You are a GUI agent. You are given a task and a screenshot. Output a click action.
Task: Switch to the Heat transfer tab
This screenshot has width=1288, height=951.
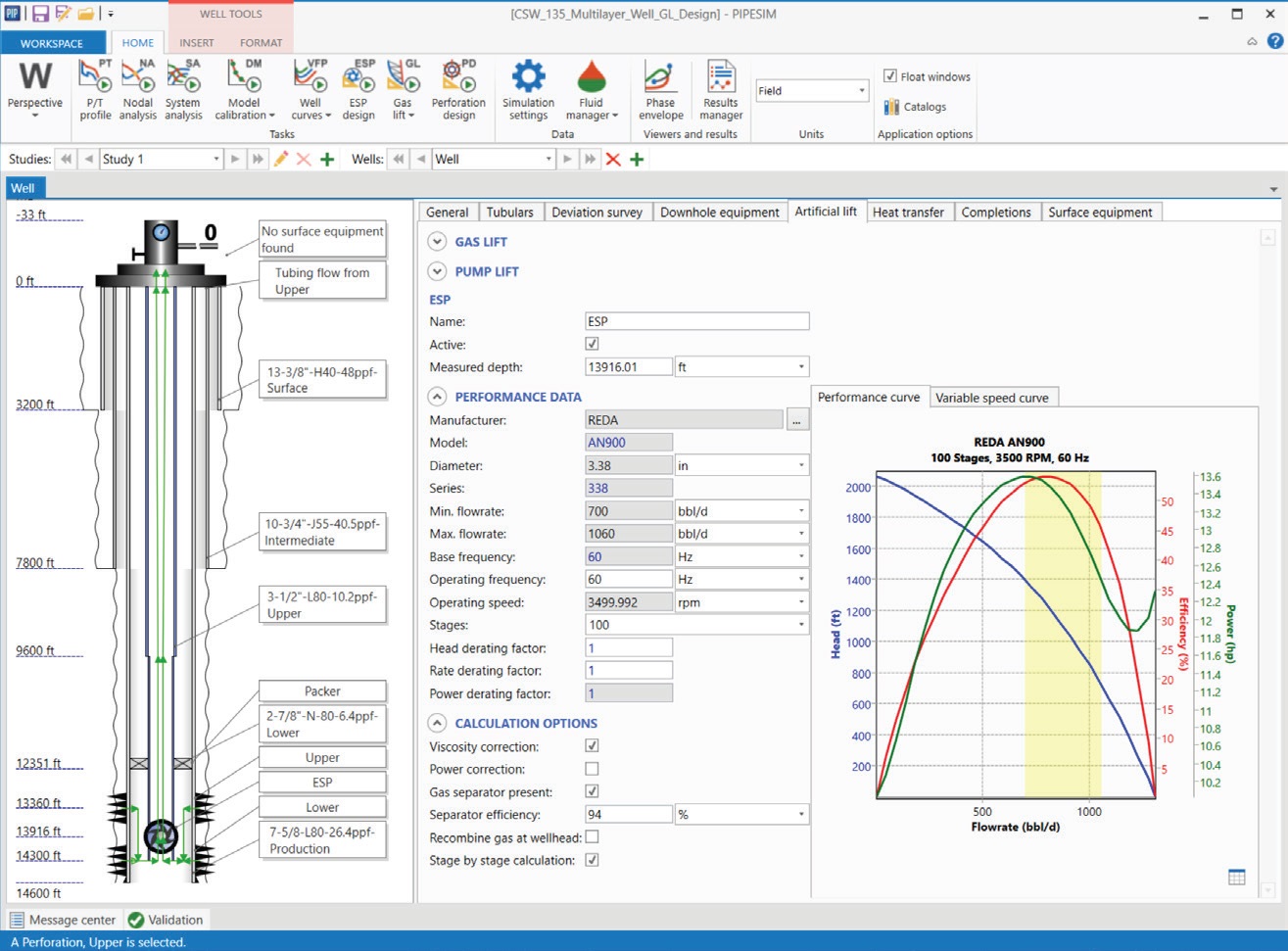pos(909,212)
